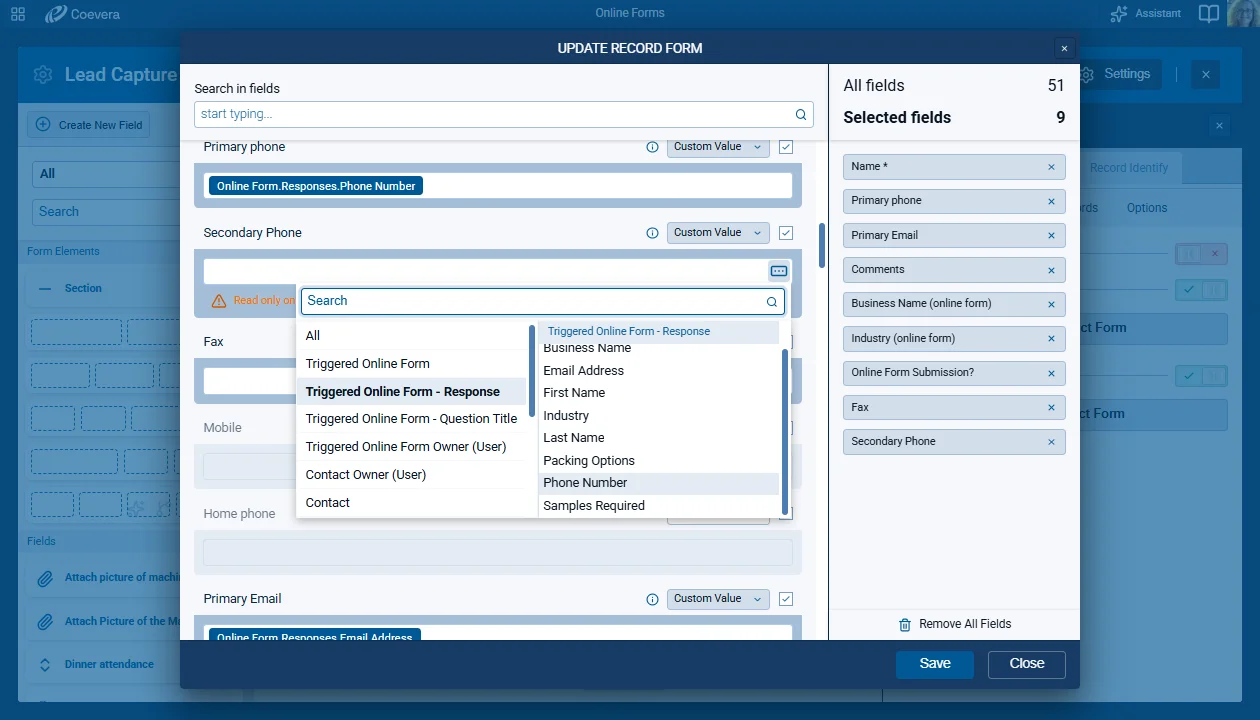Open the Options tab in background
The image size is (1260, 720).
click(1147, 208)
